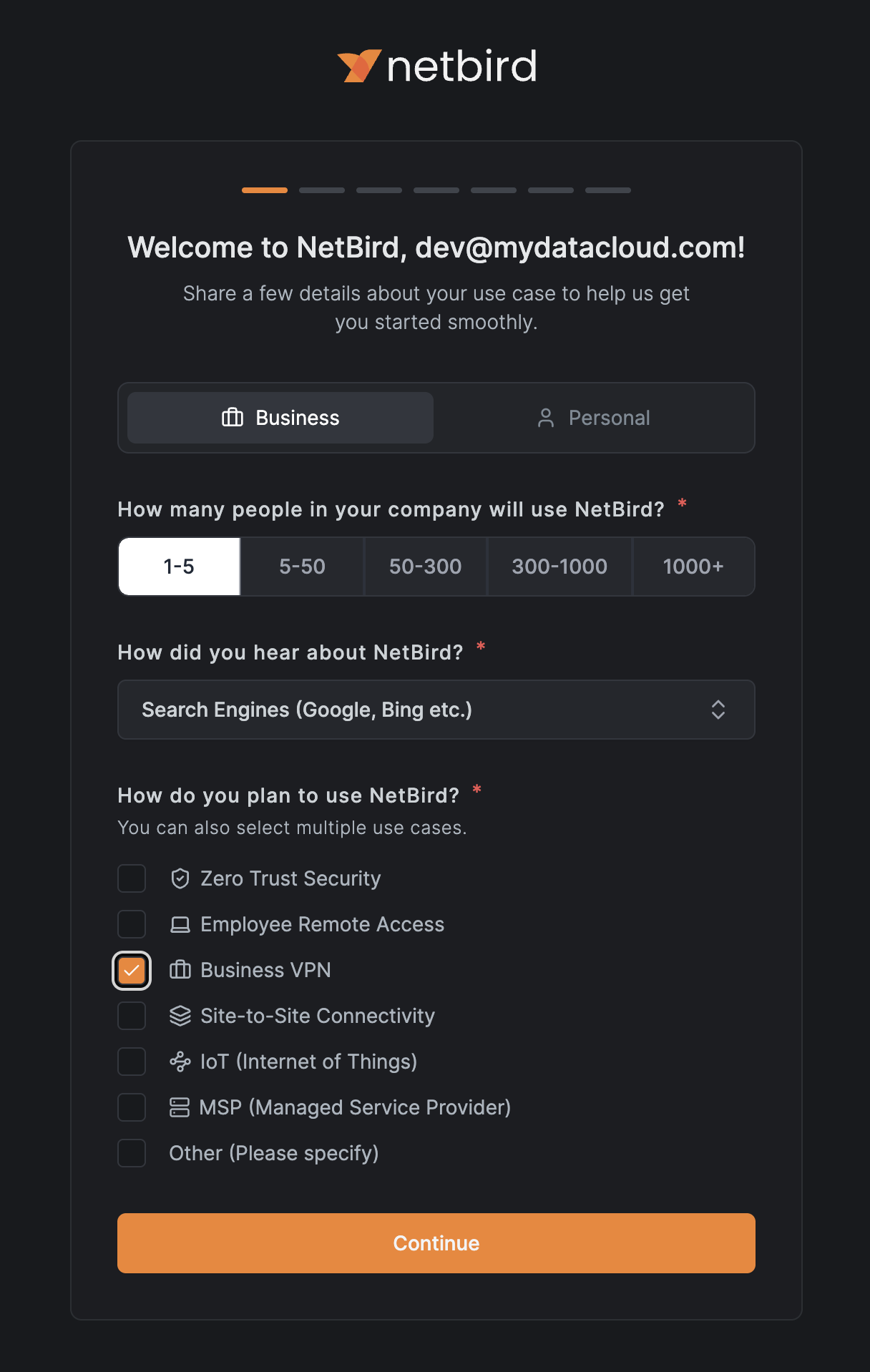This screenshot has width=870, height=1372.
Task: Enable the Site-to-Site Connectivity checkbox
Action: [132, 1016]
